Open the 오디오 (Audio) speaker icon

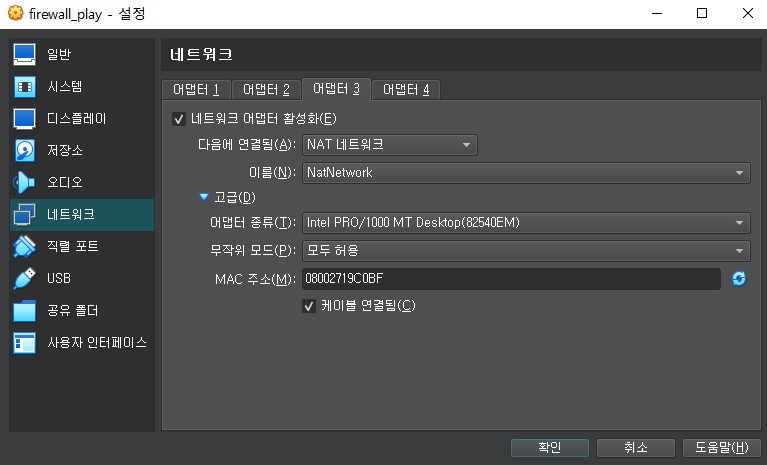(x=24, y=182)
